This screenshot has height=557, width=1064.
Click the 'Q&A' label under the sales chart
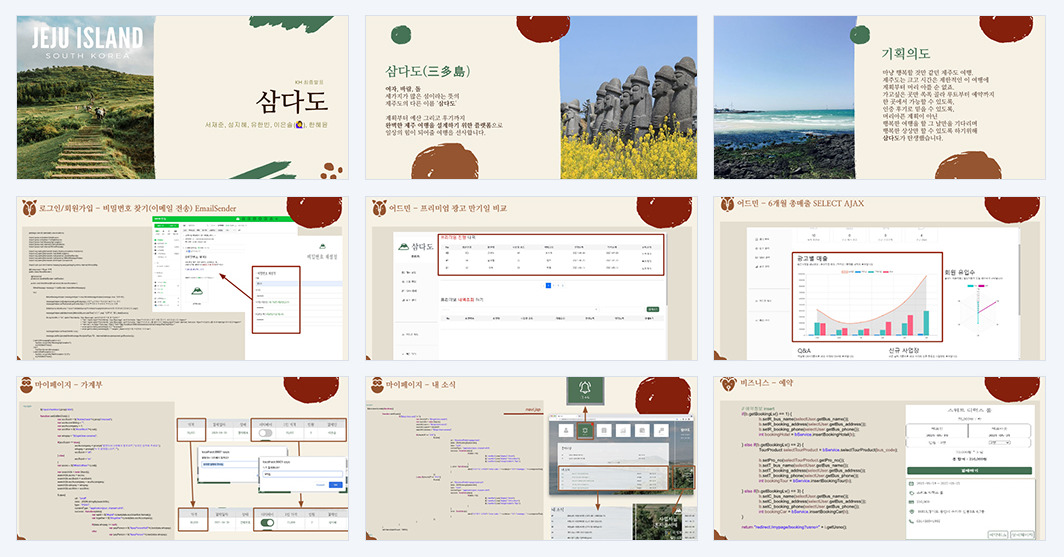[x=804, y=351]
